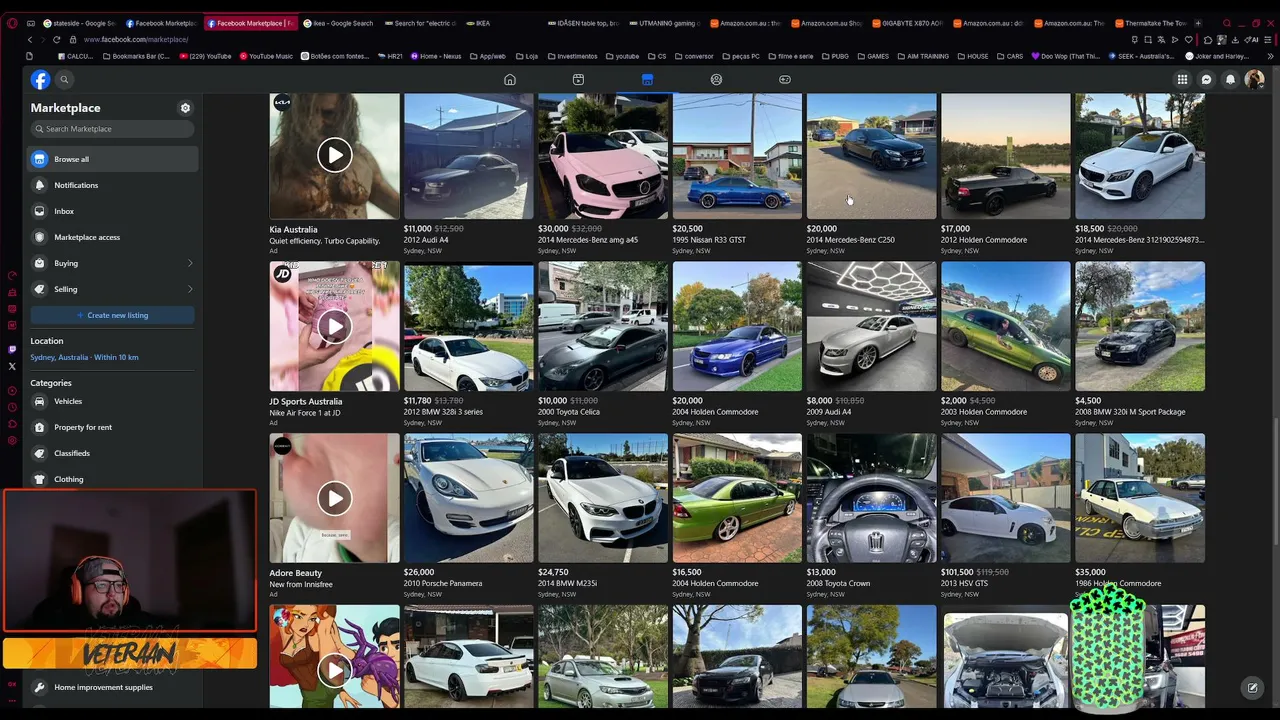Show the Facebook notifications bell
Image resolution: width=1280 pixels, height=720 pixels.
(1230, 80)
